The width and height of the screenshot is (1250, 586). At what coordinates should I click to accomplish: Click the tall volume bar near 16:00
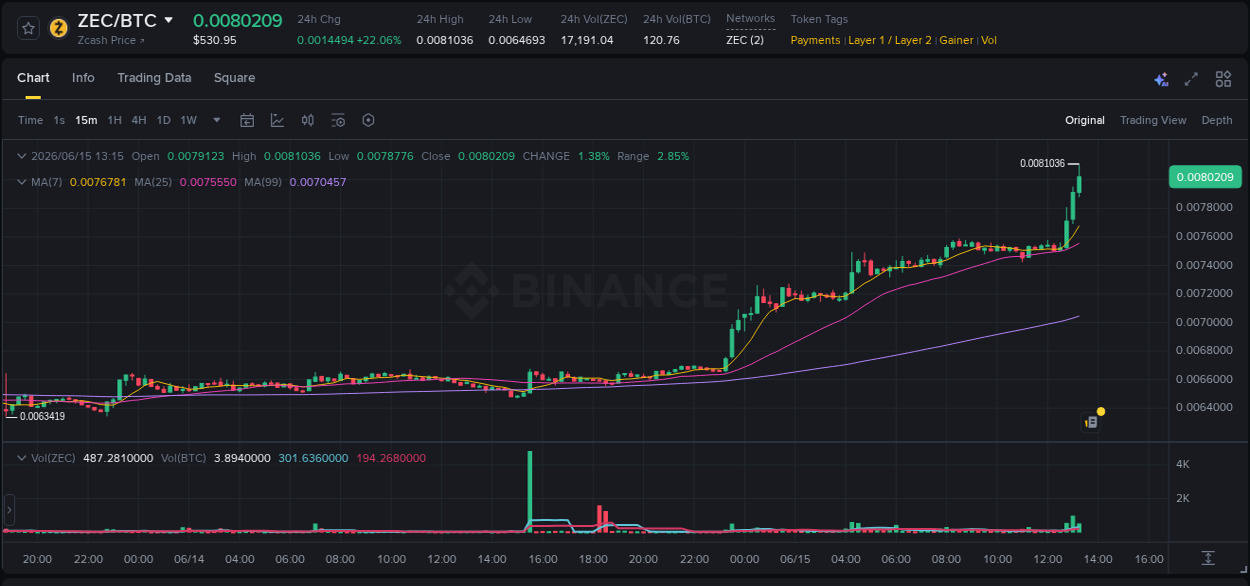[529, 490]
